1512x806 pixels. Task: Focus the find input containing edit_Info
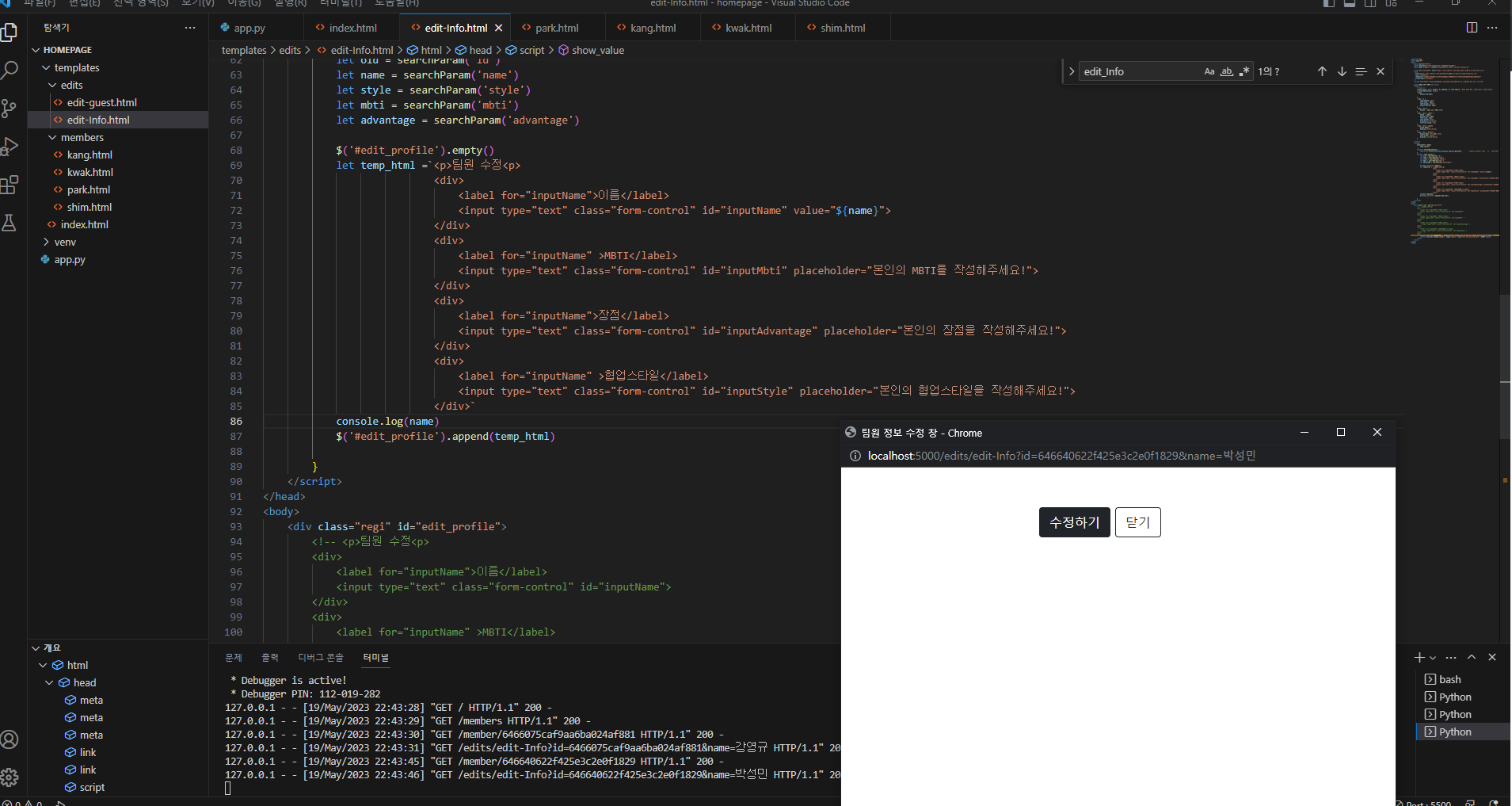[1139, 71]
